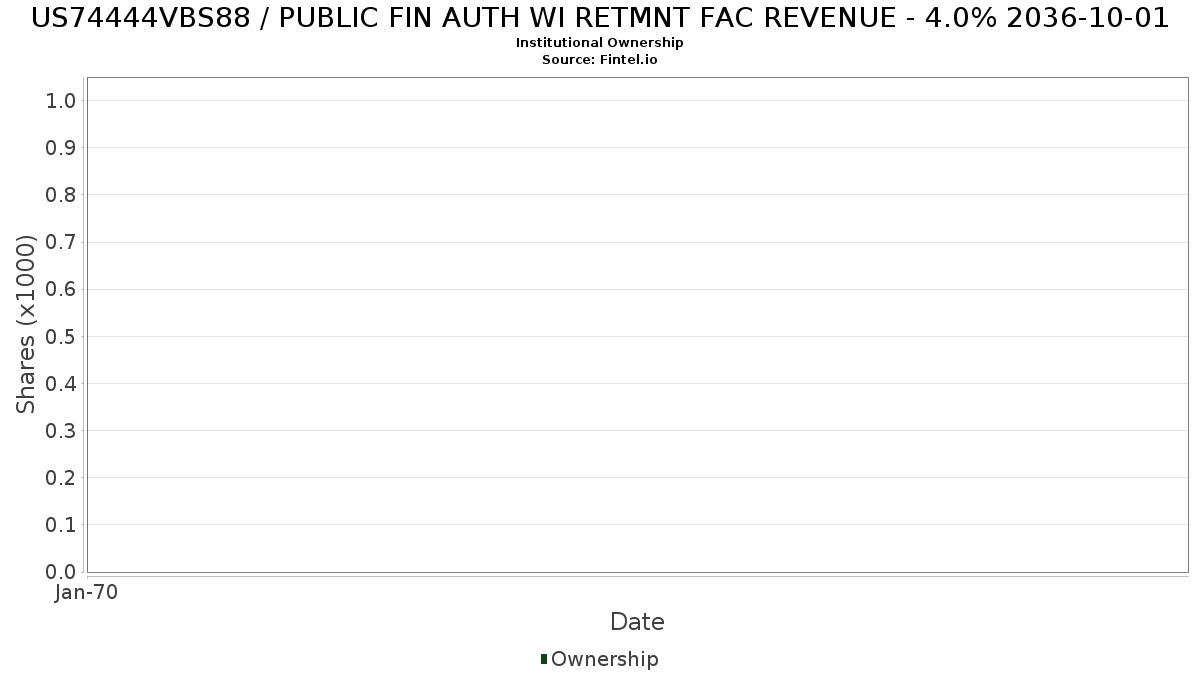Click the 0.5 y-axis tick label
1200x675 pixels.
[x=61, y=336]
